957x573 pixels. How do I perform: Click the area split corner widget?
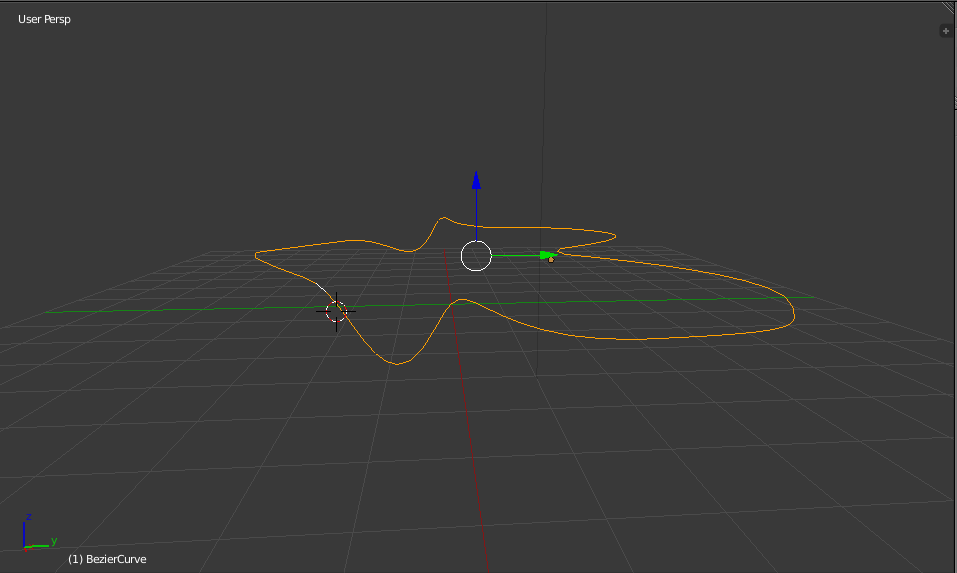(950, 7)
